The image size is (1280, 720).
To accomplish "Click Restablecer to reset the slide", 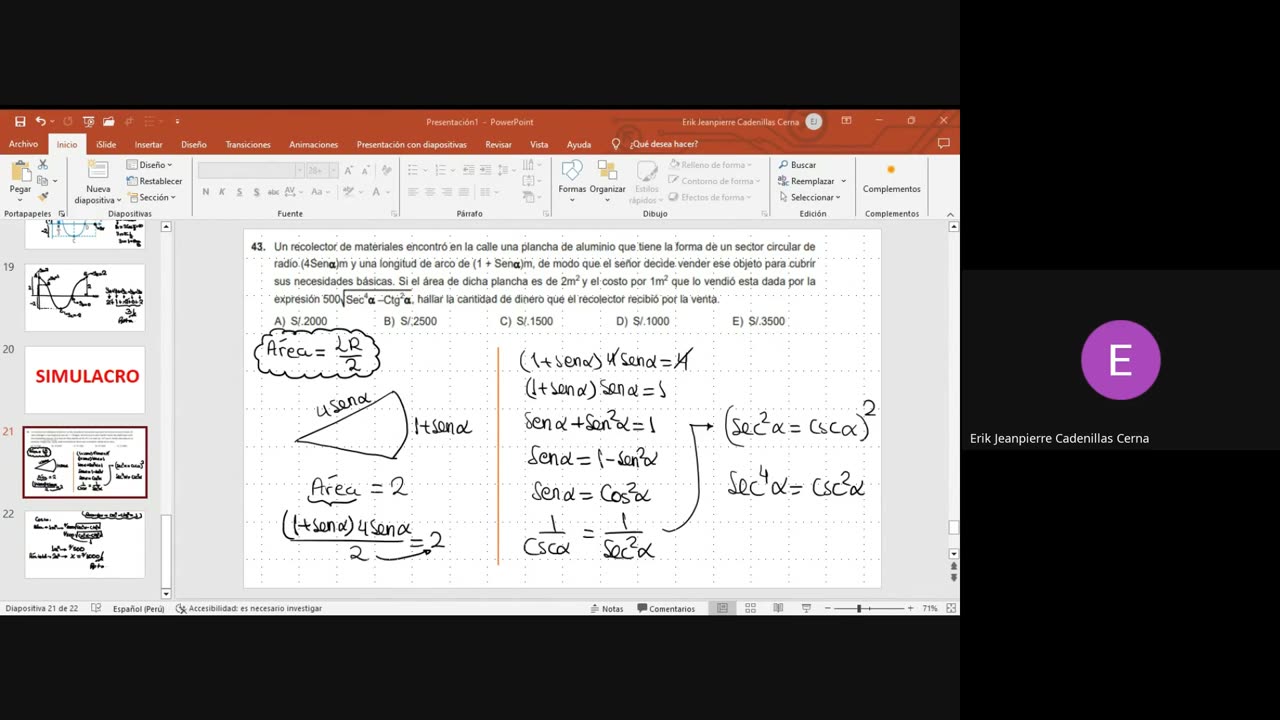I will tap(154, 181).
